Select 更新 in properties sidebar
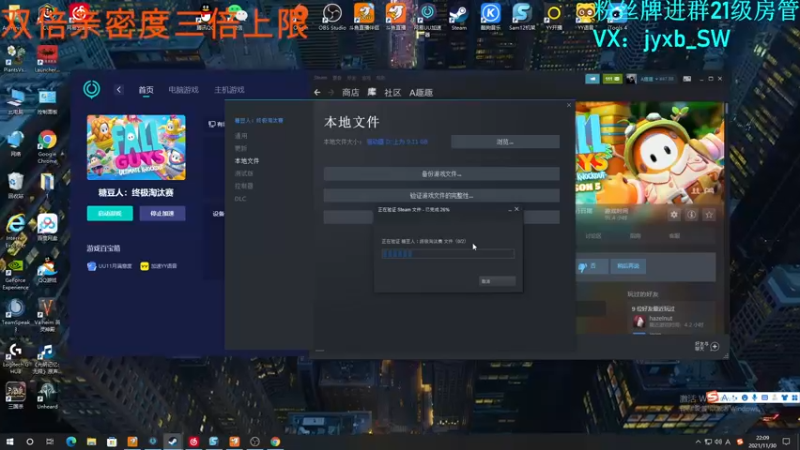This screenshot has width=800, height=450. coord(241,148)
